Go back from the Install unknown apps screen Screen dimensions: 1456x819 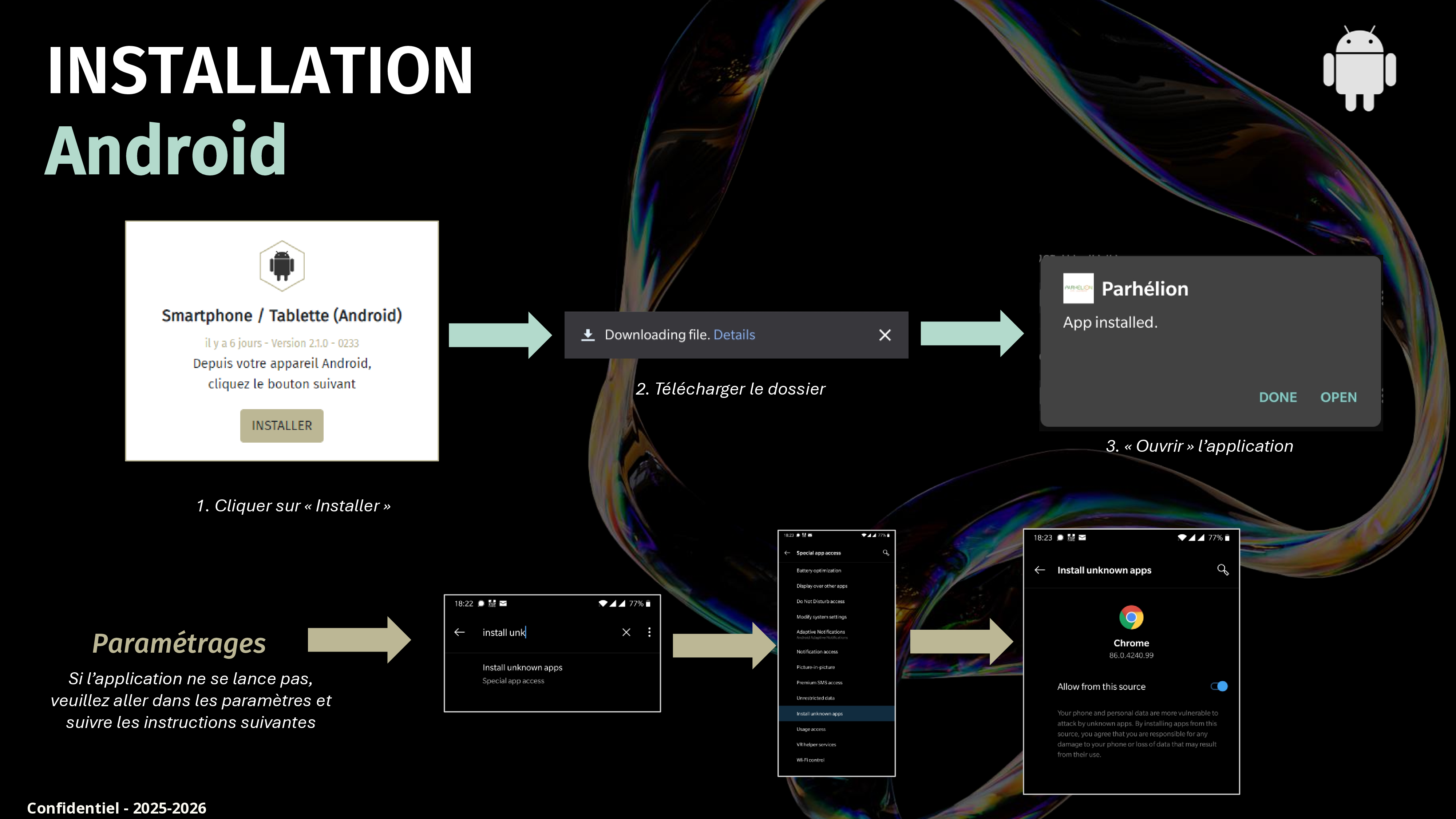coord(1040,570)
